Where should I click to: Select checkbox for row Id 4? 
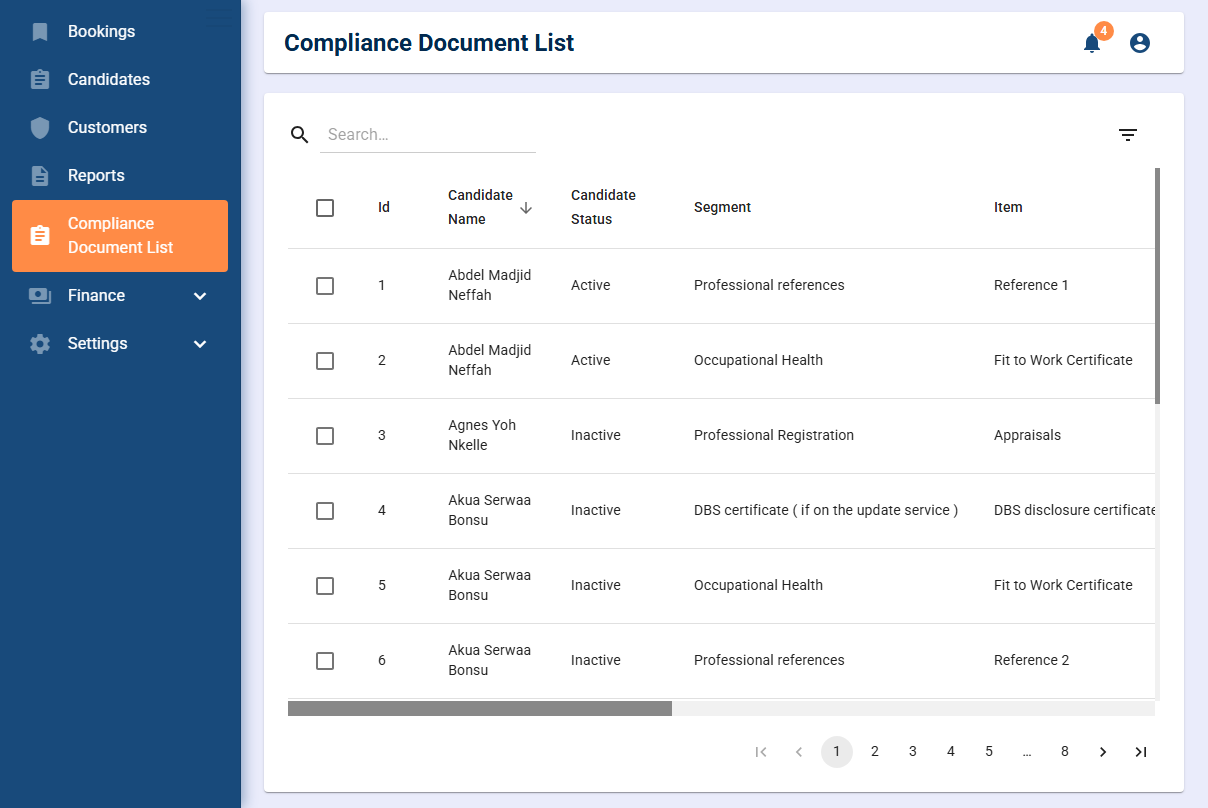click(325, 511)
